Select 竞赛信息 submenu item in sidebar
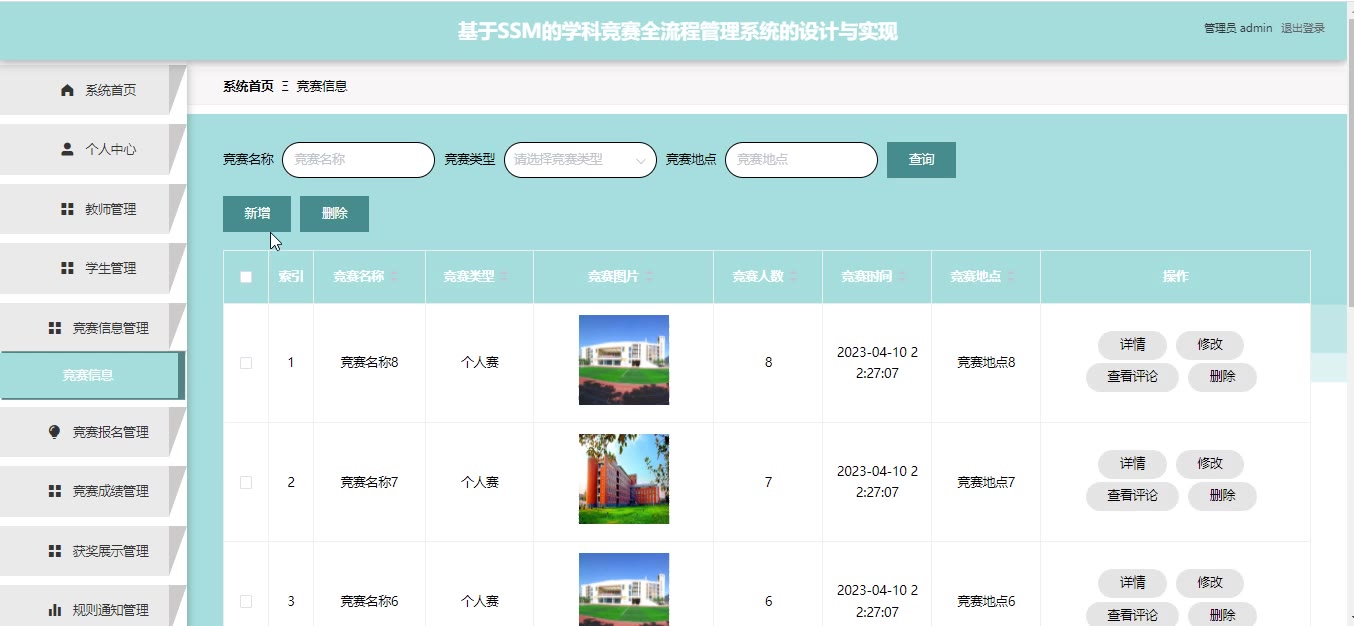Screen dimensions: 1354x626 point(88,375)
